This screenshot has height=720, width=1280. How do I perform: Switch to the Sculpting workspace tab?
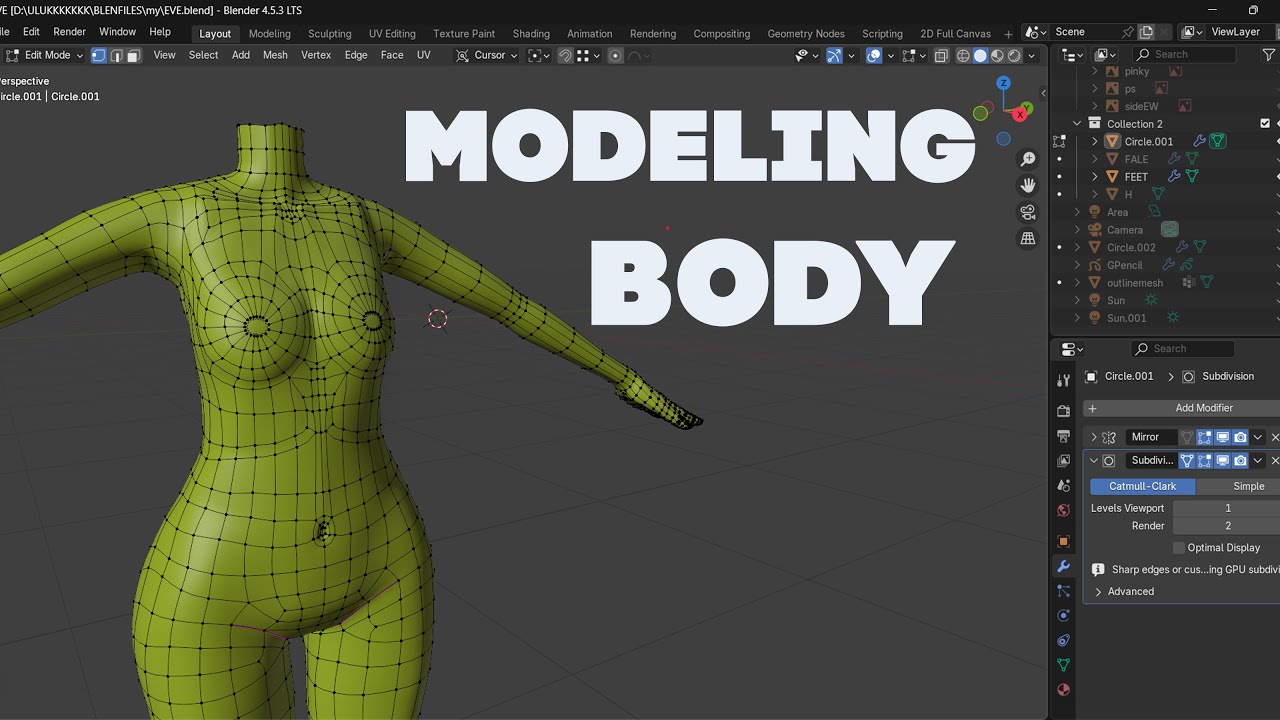[329, 33]
